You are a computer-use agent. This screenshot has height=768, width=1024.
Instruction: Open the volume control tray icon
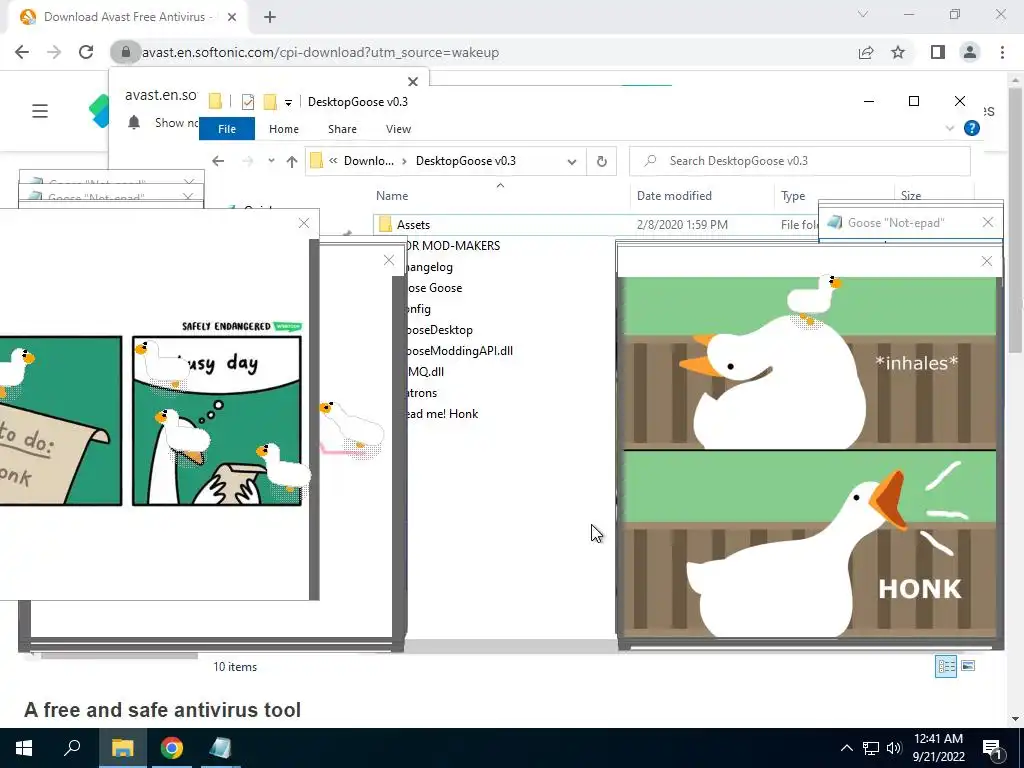(x=894, y=748)
